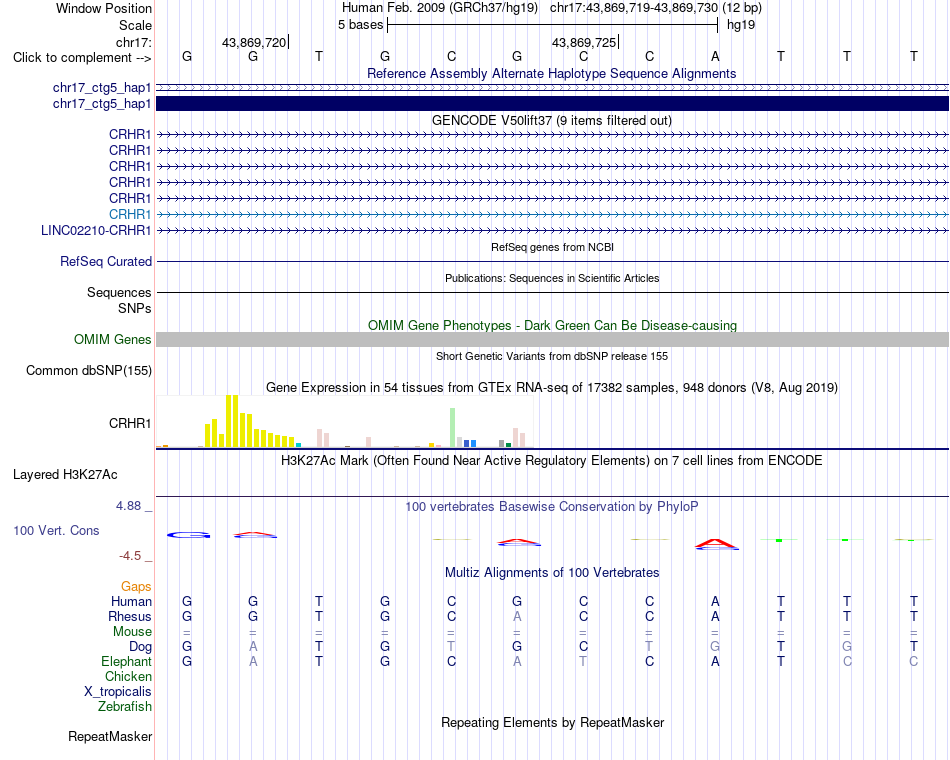The image size is (950, 760).
Task: Click the GENCODE V50lift37 track title
Action: (551, 120)
